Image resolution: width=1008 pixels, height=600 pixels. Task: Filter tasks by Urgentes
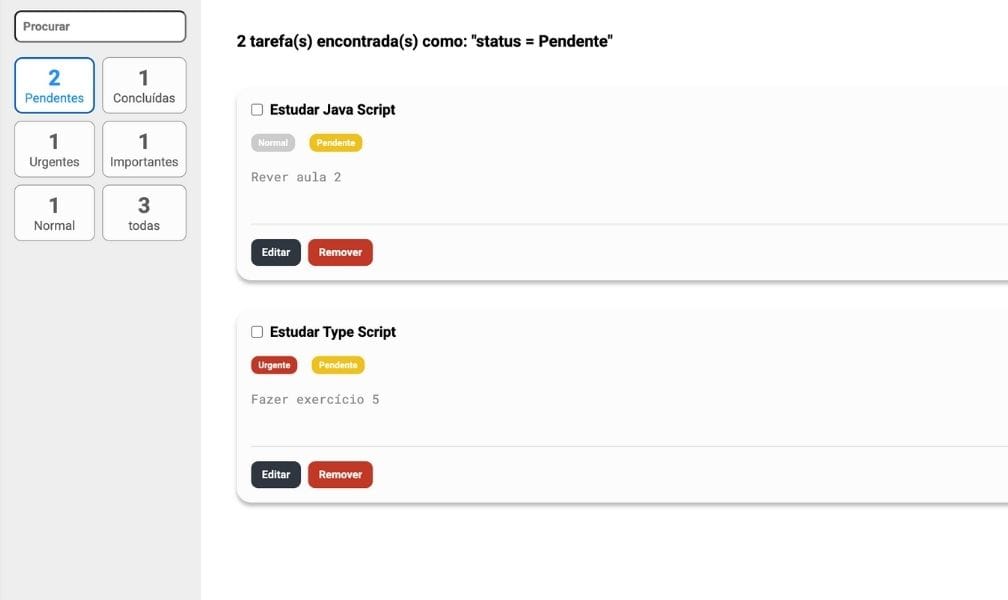[x=54, y=150]
